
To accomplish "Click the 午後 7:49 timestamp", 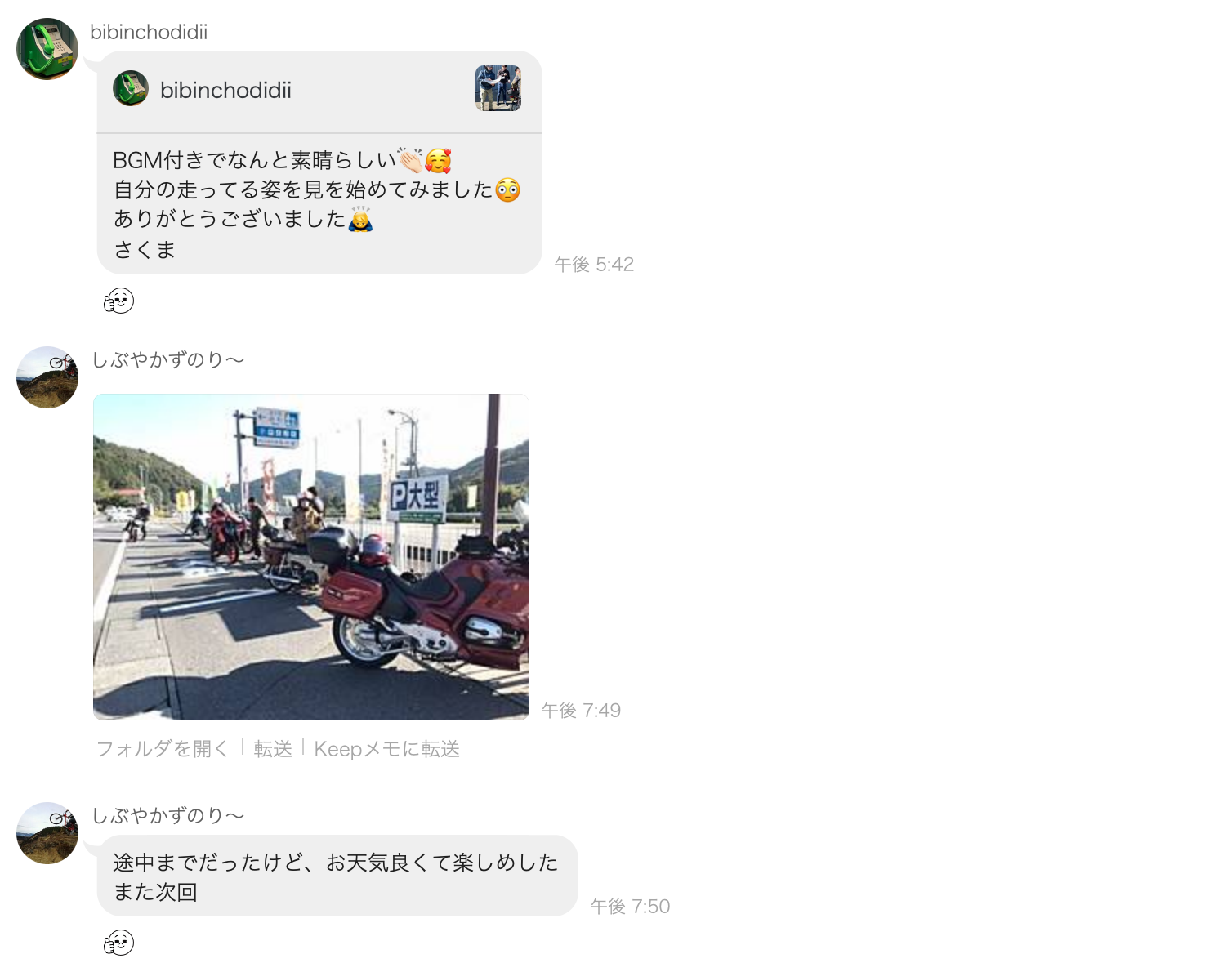I will [581, 711].
